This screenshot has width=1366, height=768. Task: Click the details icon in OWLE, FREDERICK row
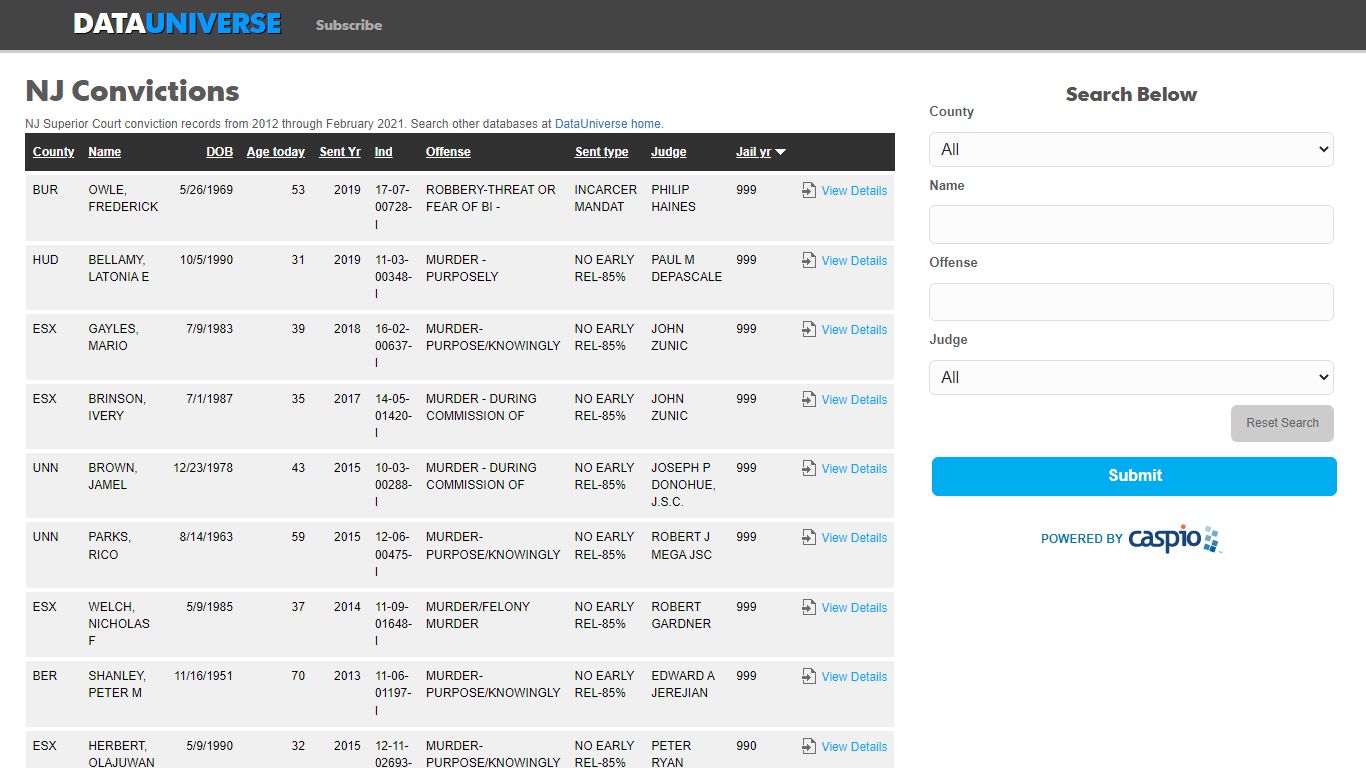(809, 190)
